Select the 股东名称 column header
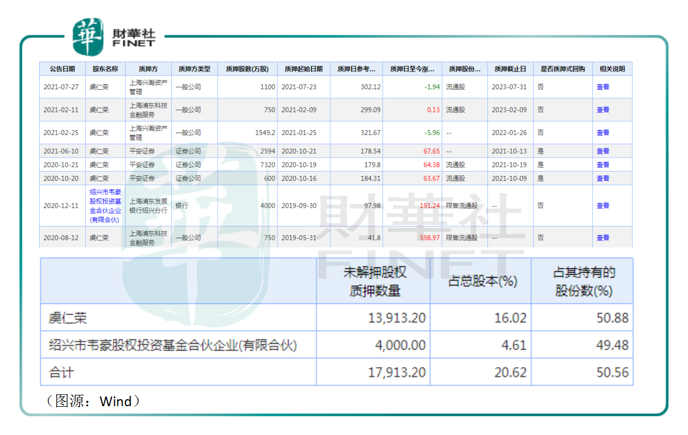Viewport: 688px width, 435px height. (105, 69)
